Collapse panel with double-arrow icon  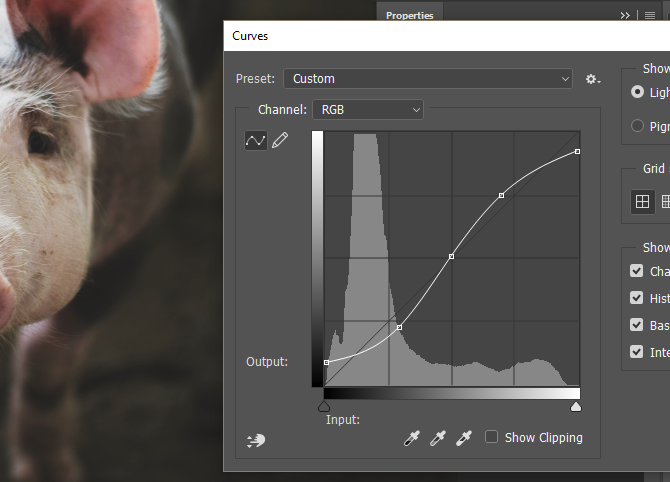pos(625,16)
